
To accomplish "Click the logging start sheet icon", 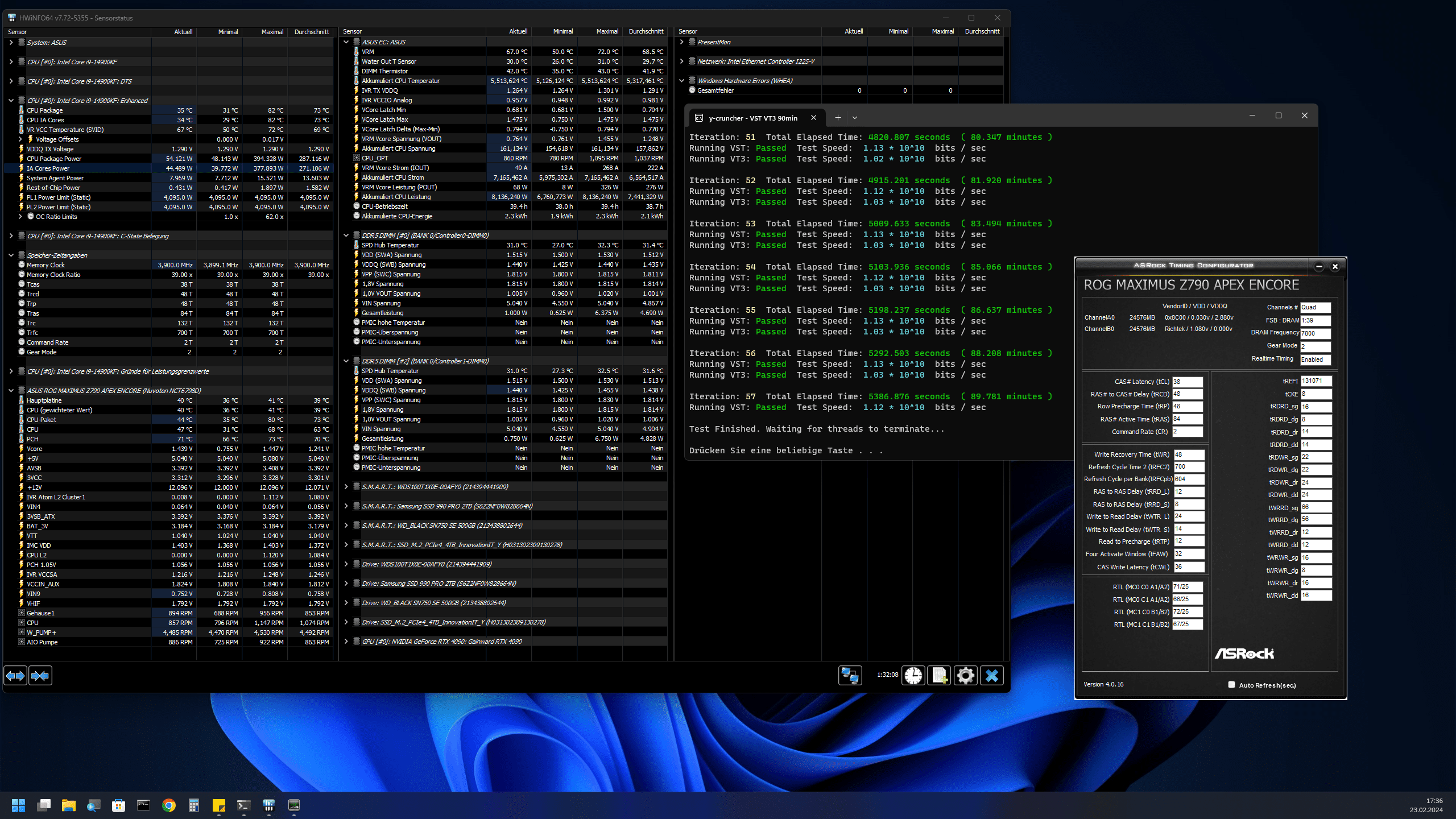I will coord(939,676).
